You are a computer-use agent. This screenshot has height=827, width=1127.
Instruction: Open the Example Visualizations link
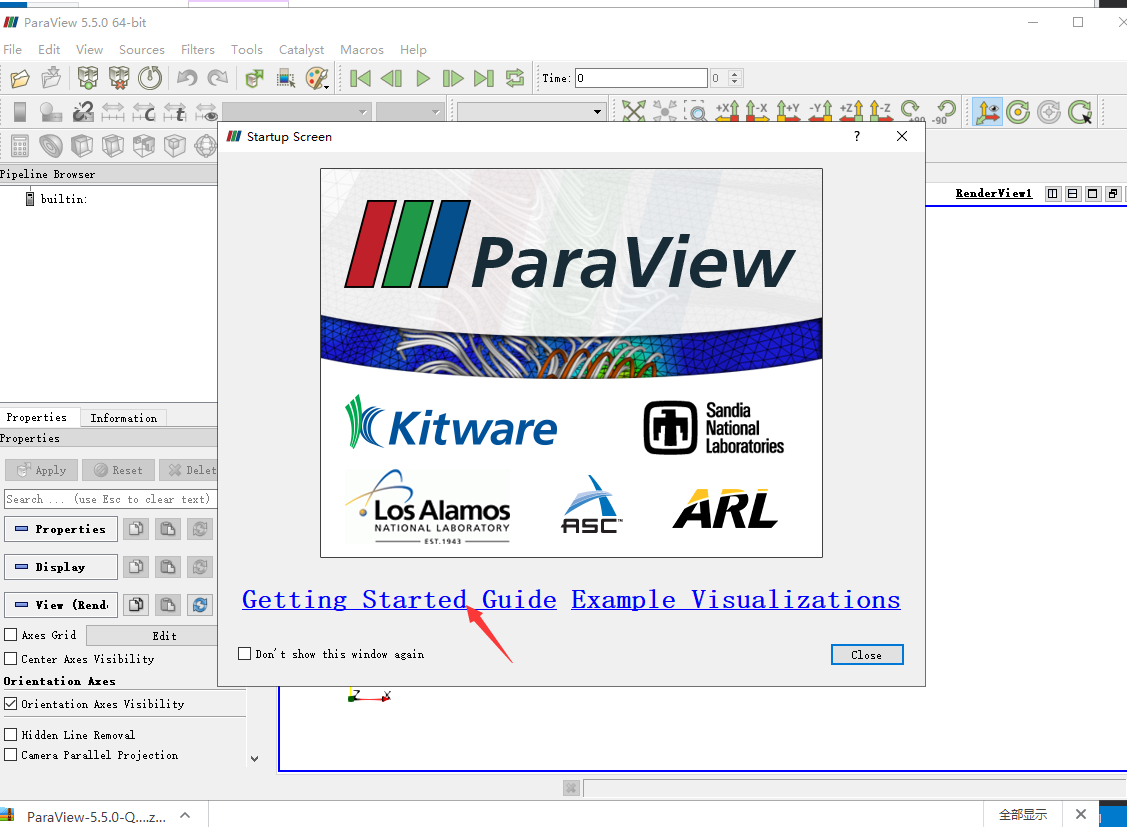tap(735, 599)
